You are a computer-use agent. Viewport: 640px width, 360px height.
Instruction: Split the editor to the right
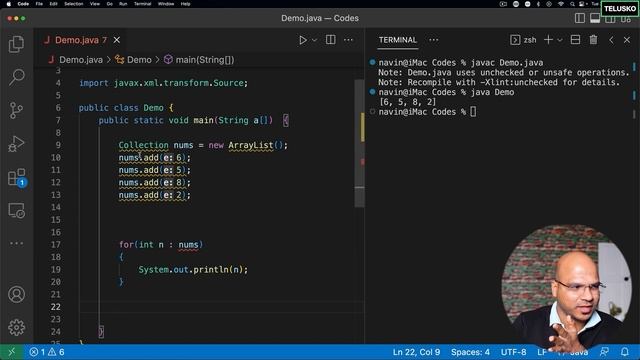pyautogui.click(x=331, y=40)
